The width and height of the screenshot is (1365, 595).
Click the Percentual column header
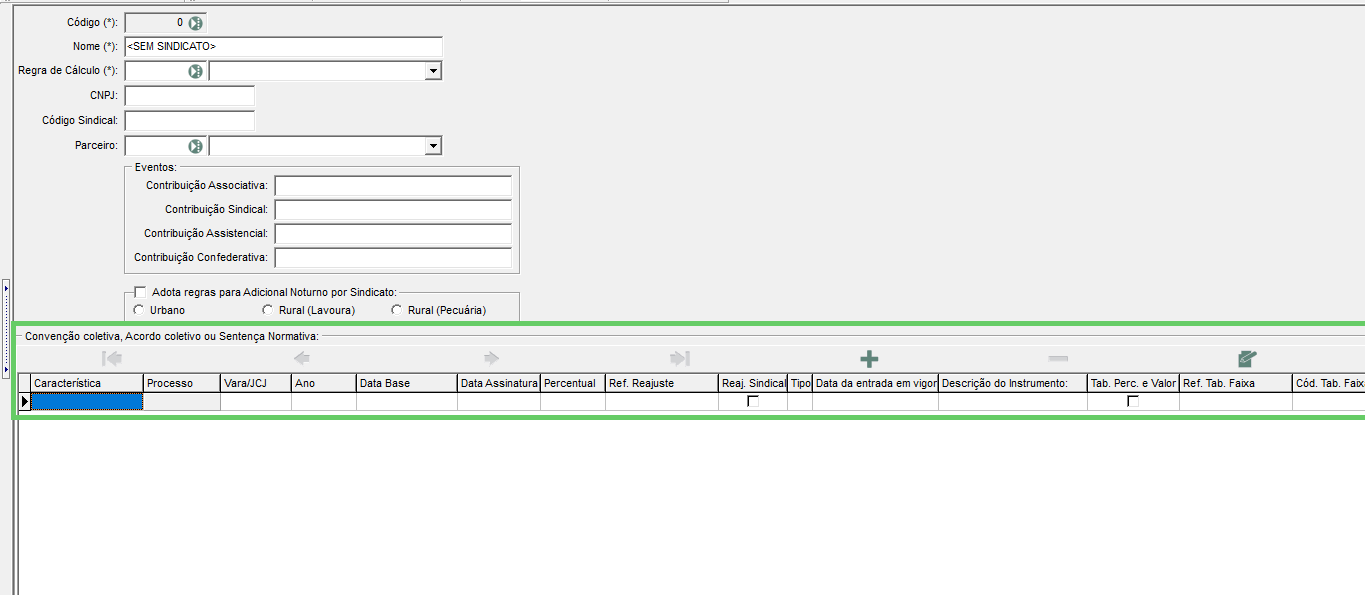tap(573, 383)
